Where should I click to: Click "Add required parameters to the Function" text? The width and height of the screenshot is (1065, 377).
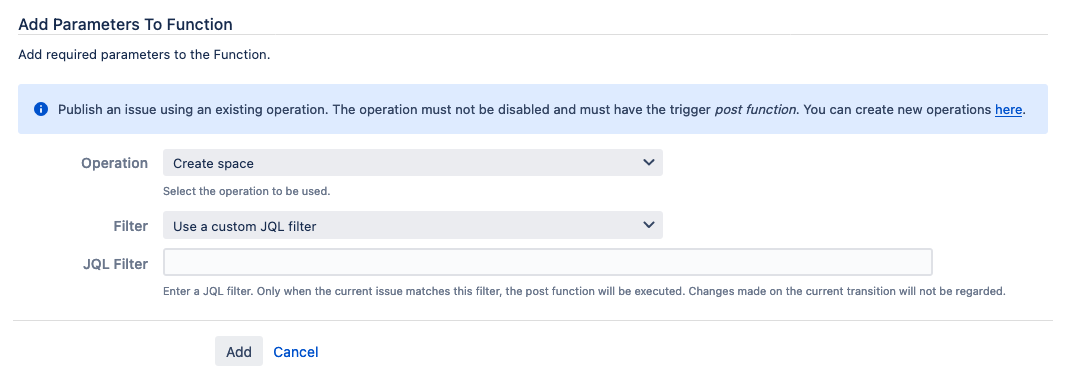point(144,55)
